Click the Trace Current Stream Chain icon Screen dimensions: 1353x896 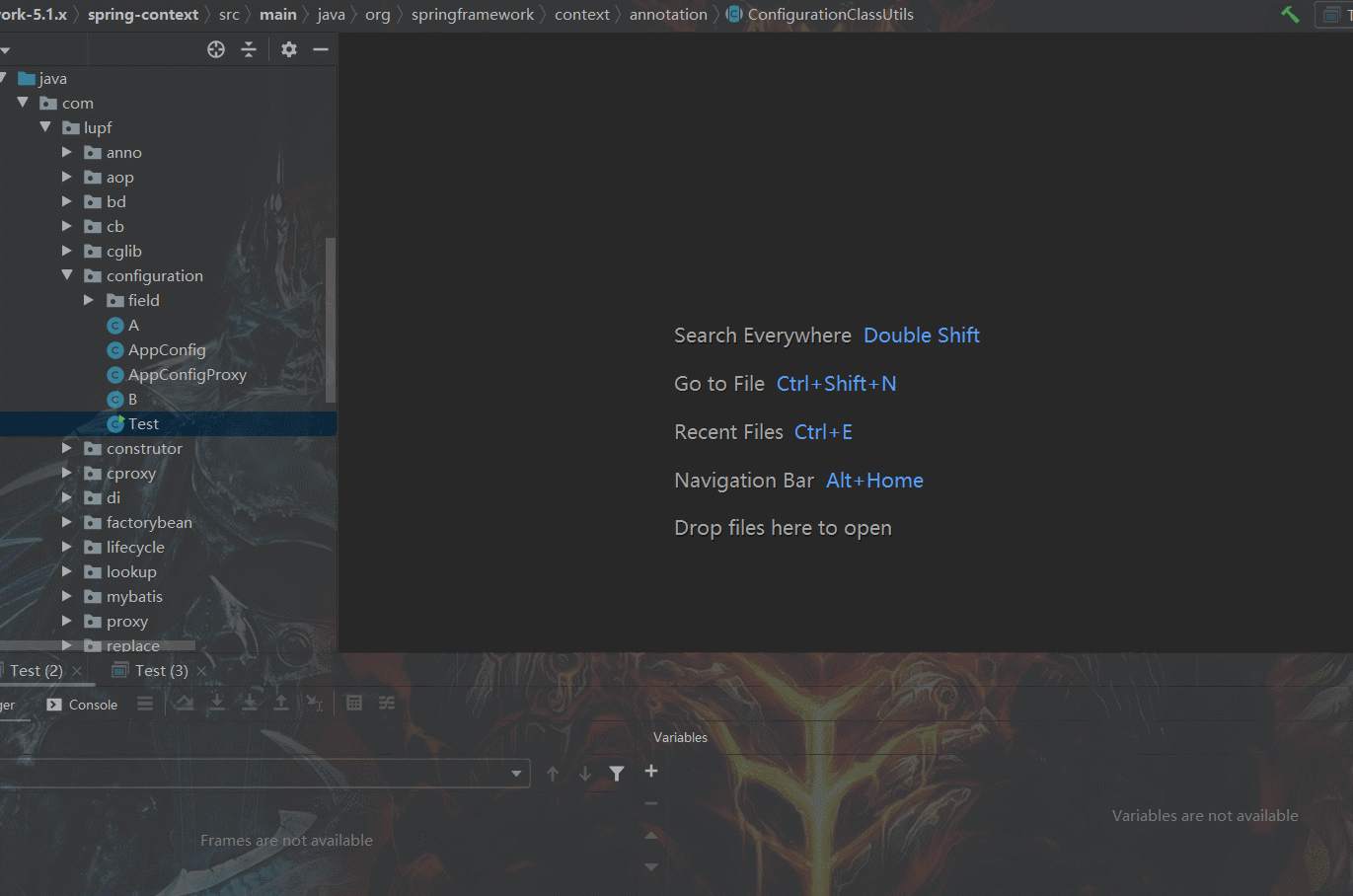(x=387, y=703)
